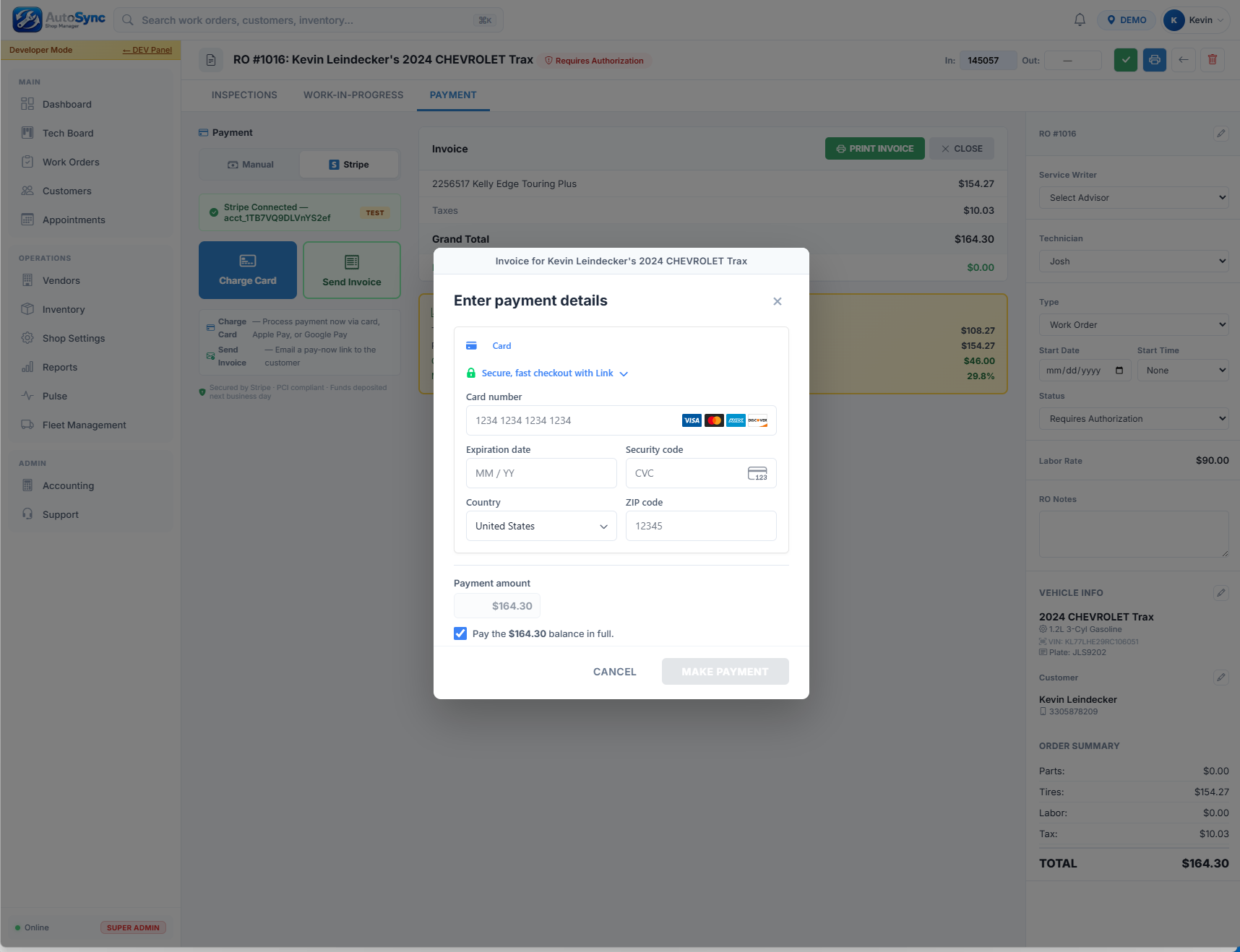Viewport: 1240px width, 952px height.
Task: Open the Country dropdown in payment form
Action: point(541,526)
